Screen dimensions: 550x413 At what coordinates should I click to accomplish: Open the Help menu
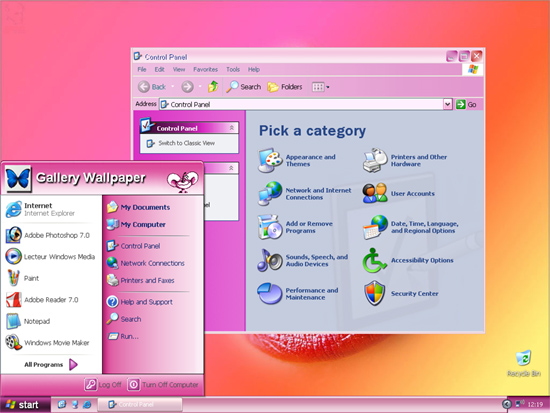pyautogui.click(x=254, y=69)
